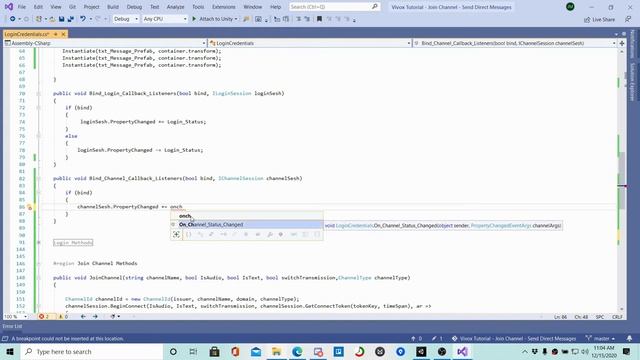Navigate backward with the toolbar back arrow

(13, 19)
